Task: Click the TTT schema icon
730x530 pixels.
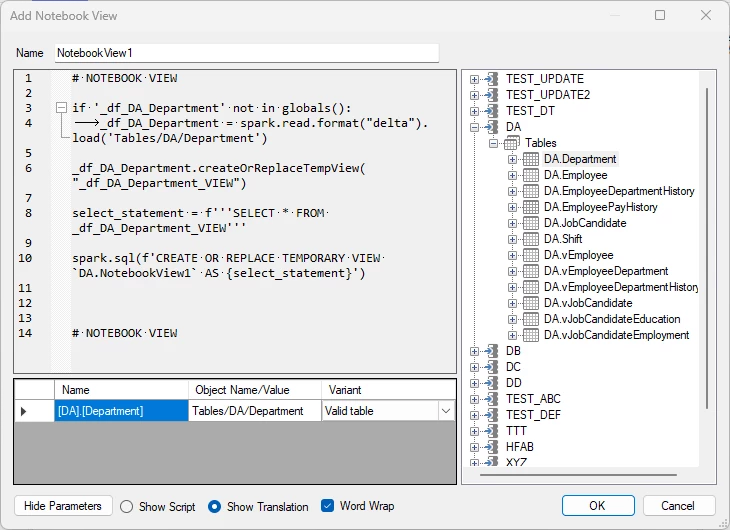Action: [x=491, y=431]
